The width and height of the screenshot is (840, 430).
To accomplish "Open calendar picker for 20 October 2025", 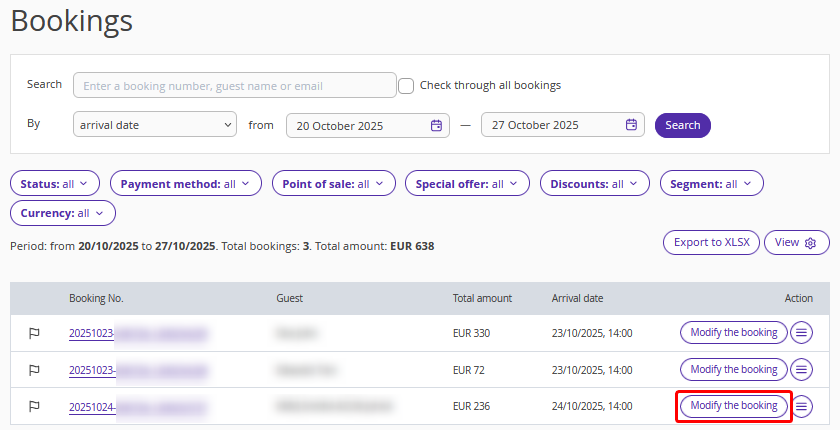I will [x=436, y=125].
